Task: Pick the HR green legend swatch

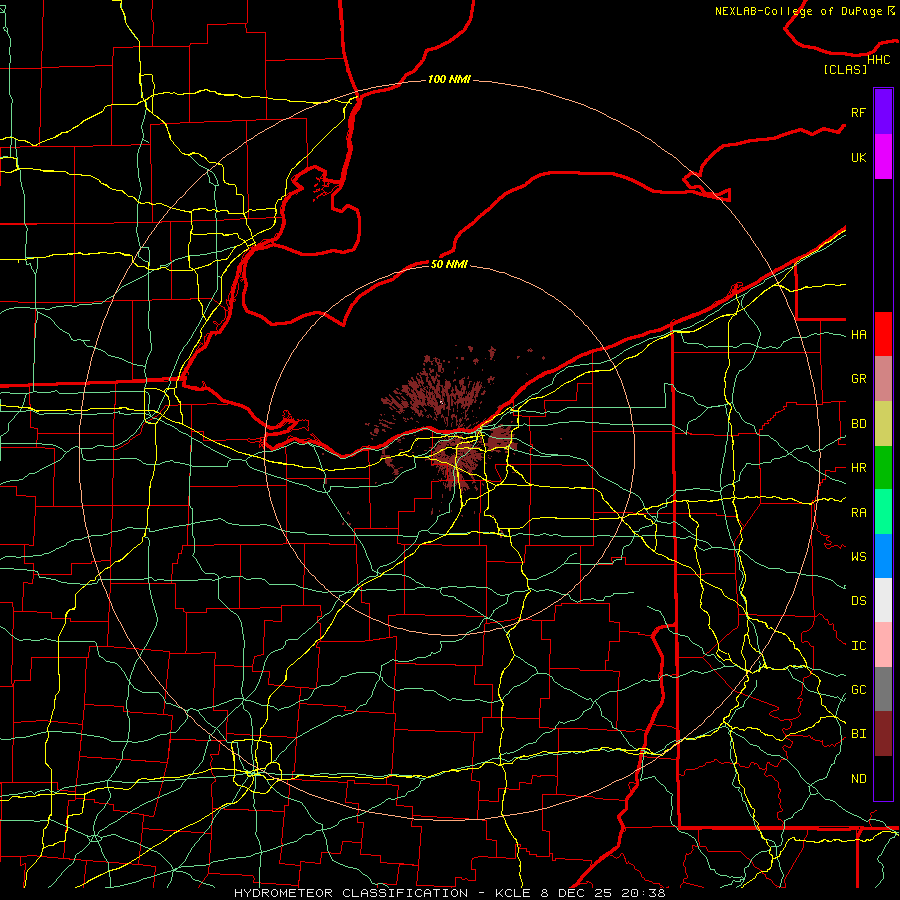Action: click(x=883, y=468)
